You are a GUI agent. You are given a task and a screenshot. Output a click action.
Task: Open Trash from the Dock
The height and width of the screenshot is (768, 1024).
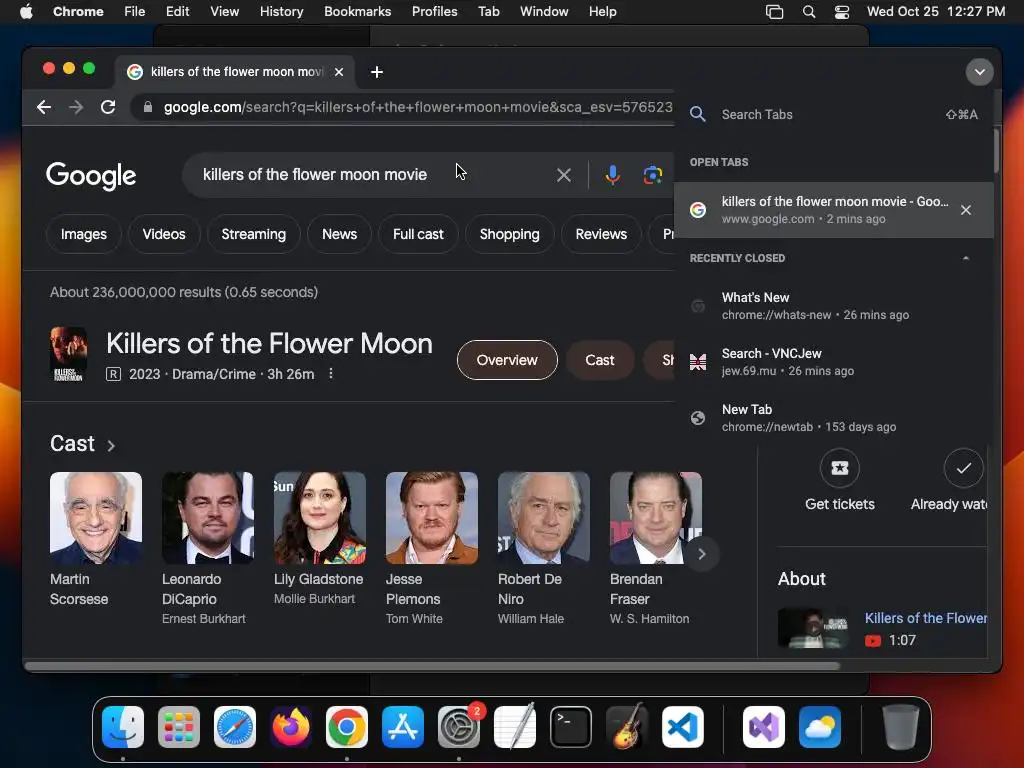[x=901, y=727]
